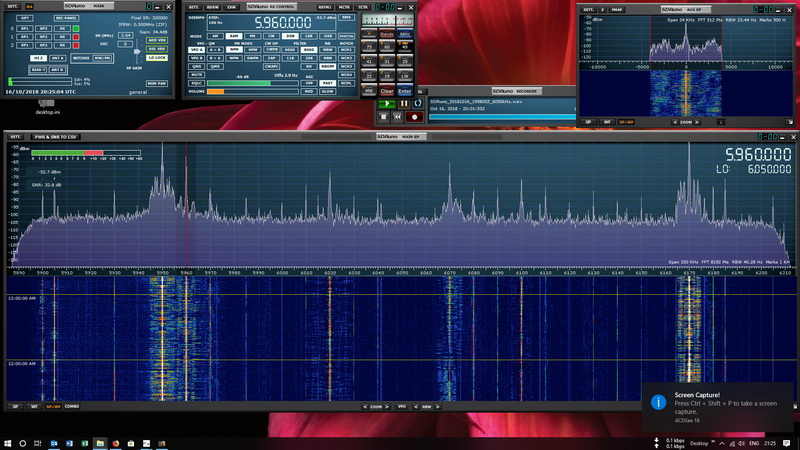Switch Main SP to SP view

coord(15,407)
